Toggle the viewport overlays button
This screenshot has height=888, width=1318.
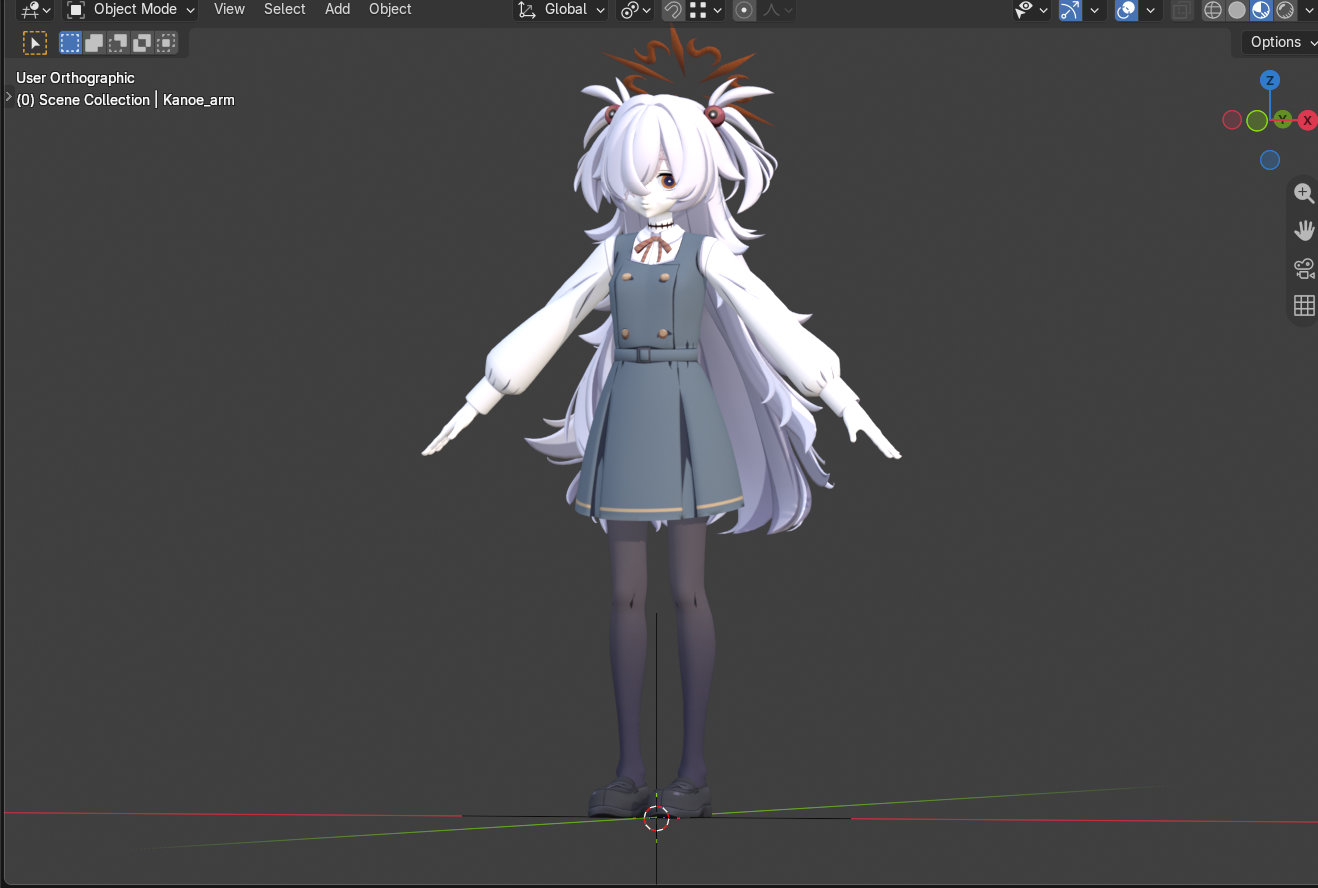pos(1127,10)
